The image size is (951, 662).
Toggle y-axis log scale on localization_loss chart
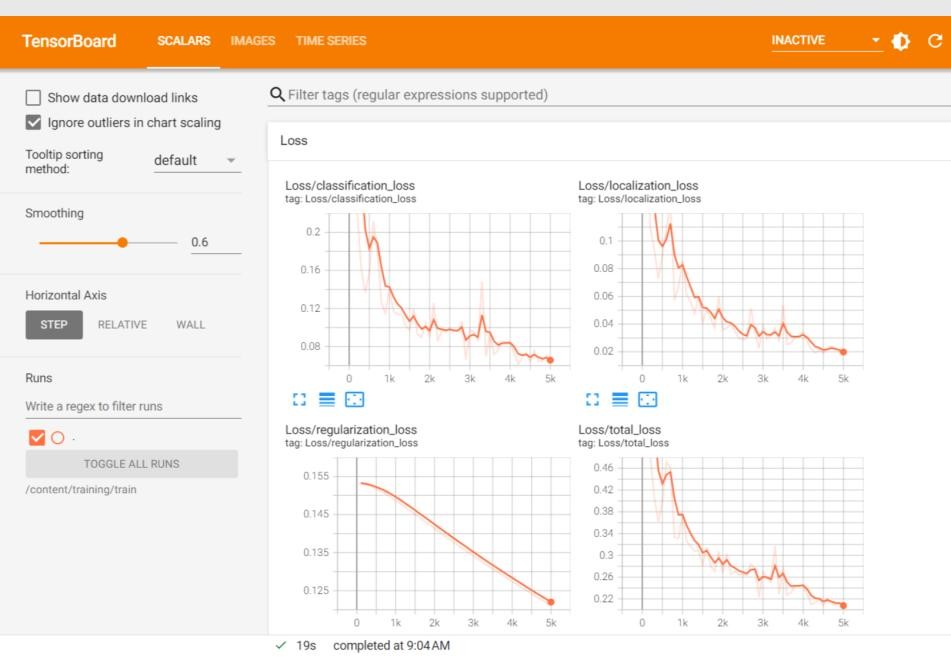click(x=619, y=399)
